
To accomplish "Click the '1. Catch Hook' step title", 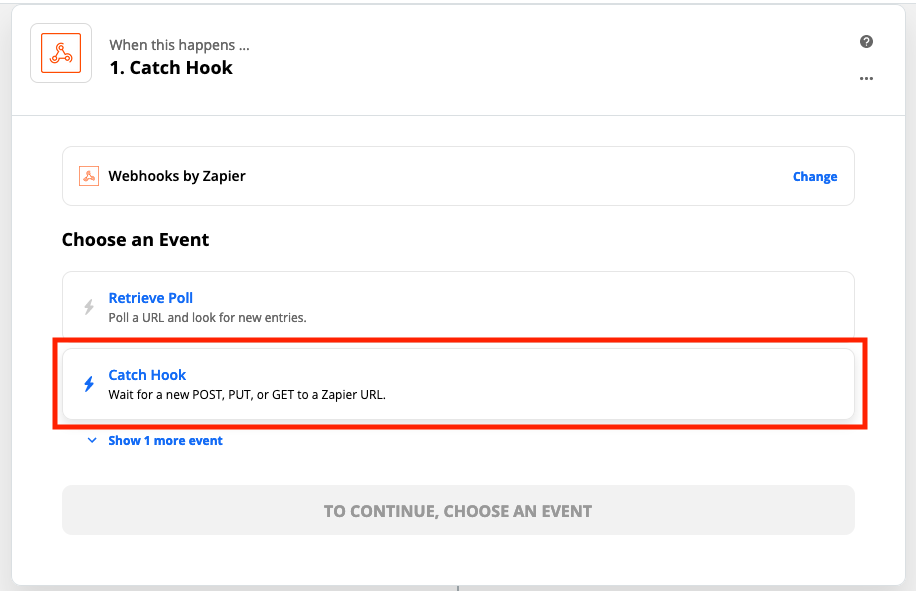I will click(171, 68).
